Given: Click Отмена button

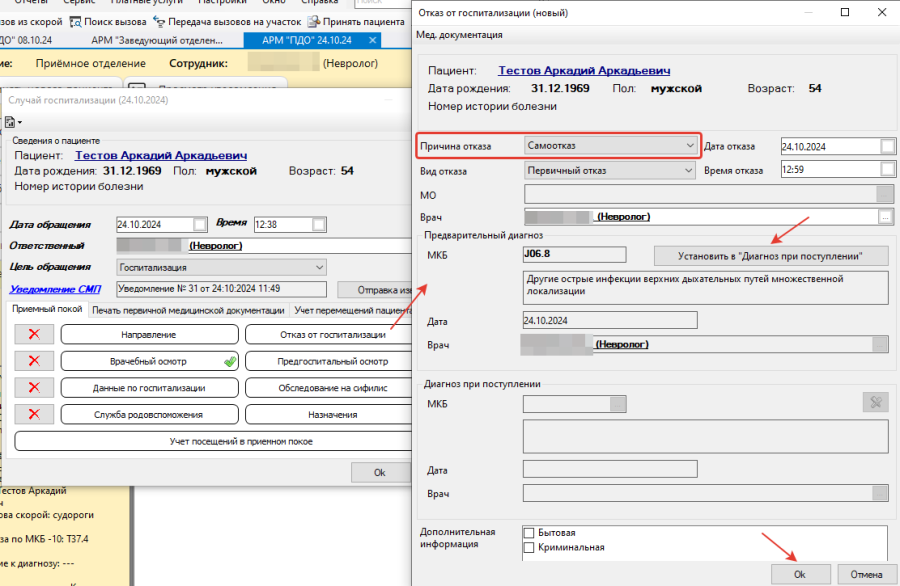Looking at the screenshot, I should coord(866,574).
